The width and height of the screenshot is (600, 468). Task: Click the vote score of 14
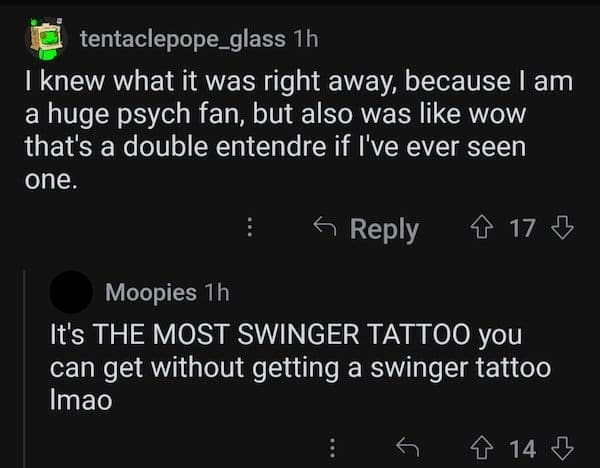[x=522, y=447]
